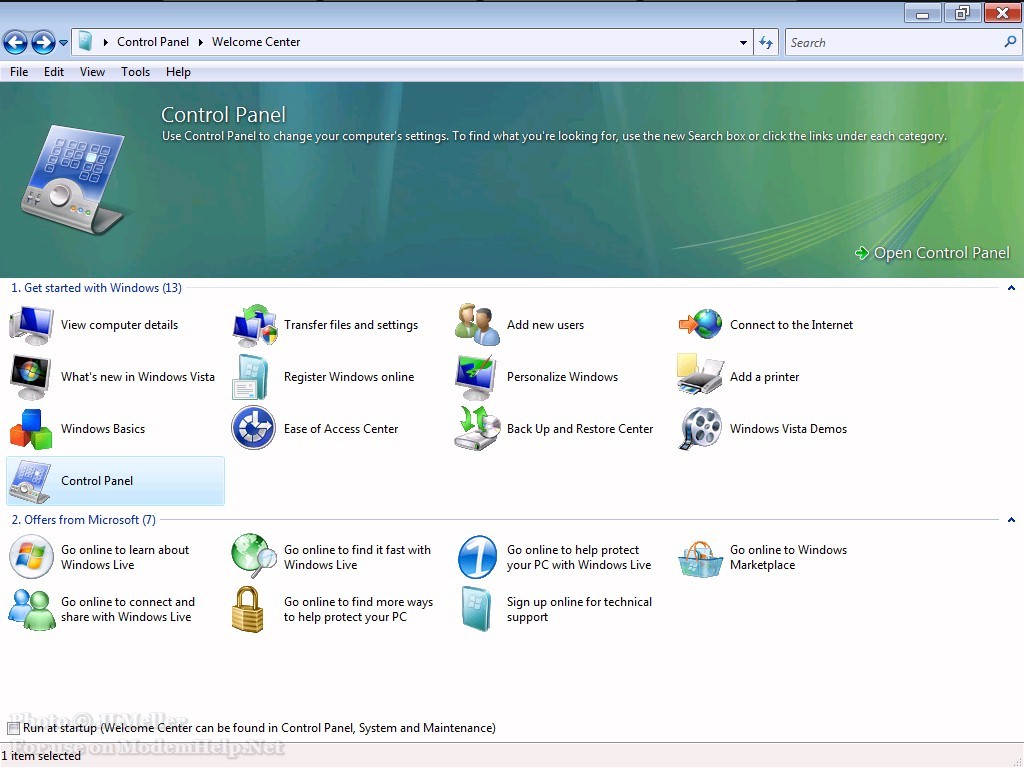Click the Open Control Panel link
This screenshot has height=768, width=1024.
click(933, 253)
